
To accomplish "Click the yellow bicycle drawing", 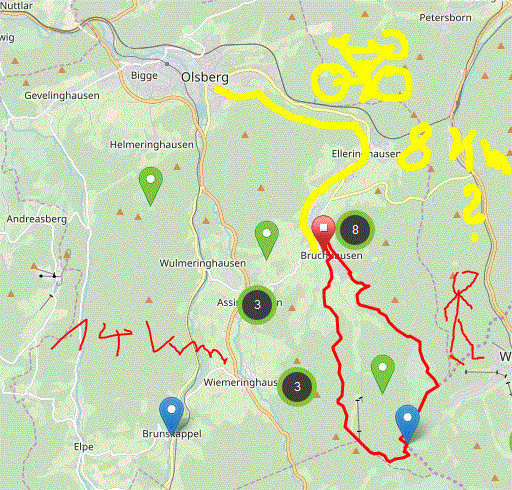I will 362,66.
